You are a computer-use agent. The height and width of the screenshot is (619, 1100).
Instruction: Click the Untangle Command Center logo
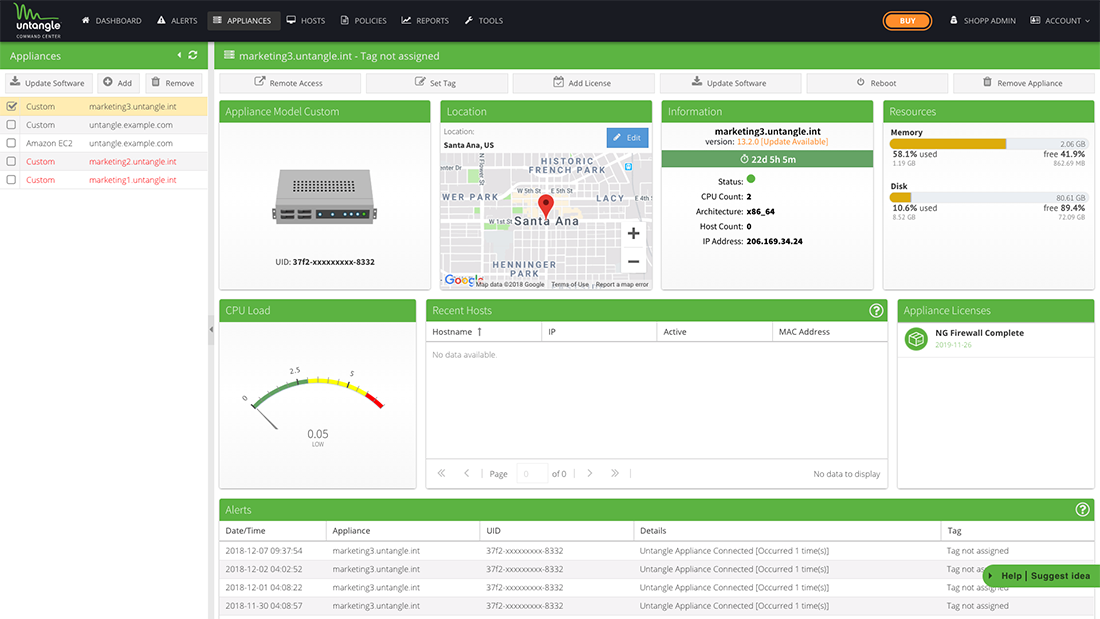coord(38,20)
